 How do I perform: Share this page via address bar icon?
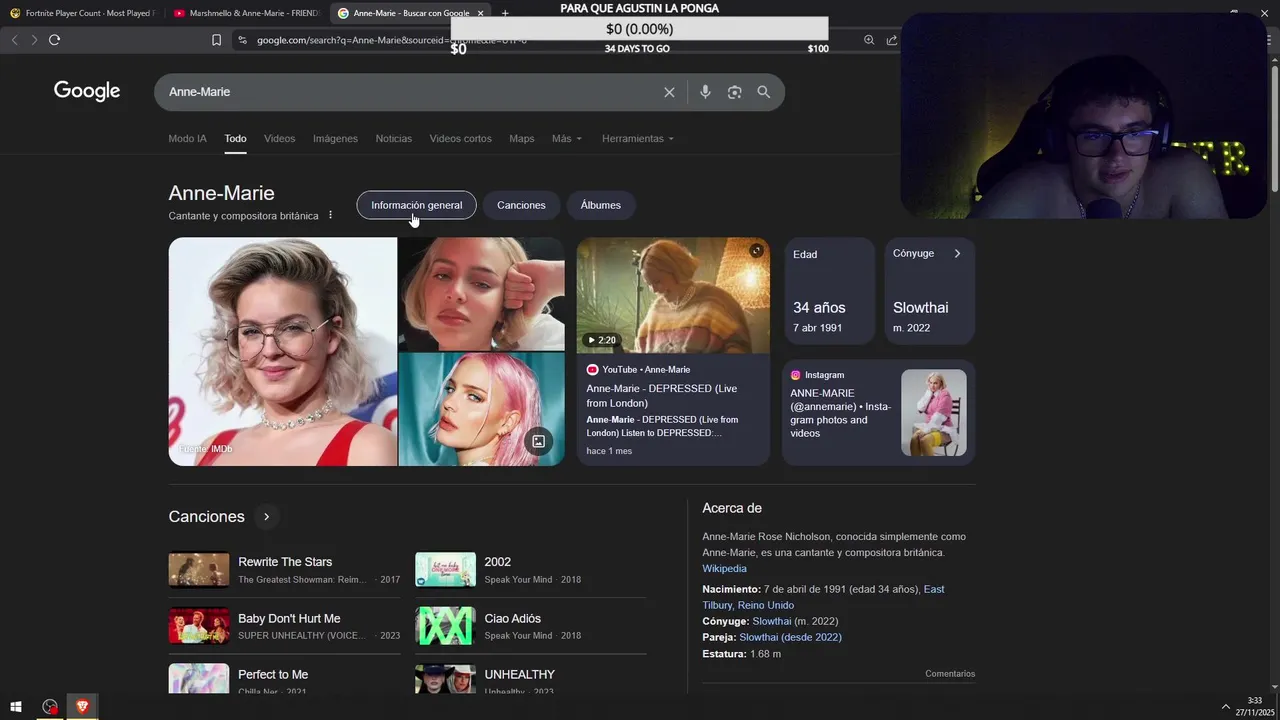tap(891, 40)
